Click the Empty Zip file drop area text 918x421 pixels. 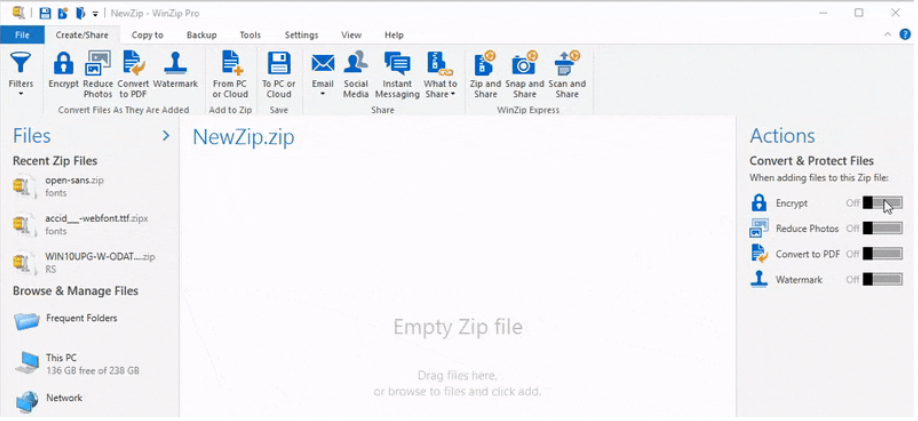pos(458,327)
